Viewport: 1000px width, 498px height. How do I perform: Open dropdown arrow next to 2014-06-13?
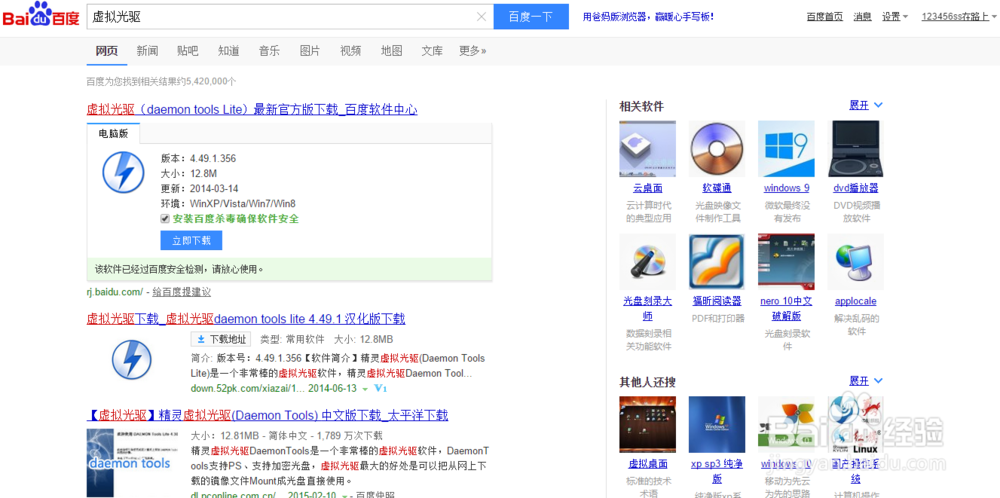[365, 388]
